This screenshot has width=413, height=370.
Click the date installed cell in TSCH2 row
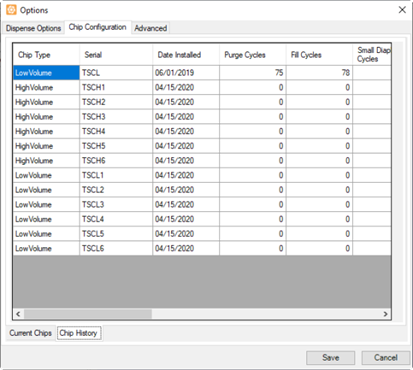pyautogui.click(x=186, y=102)
